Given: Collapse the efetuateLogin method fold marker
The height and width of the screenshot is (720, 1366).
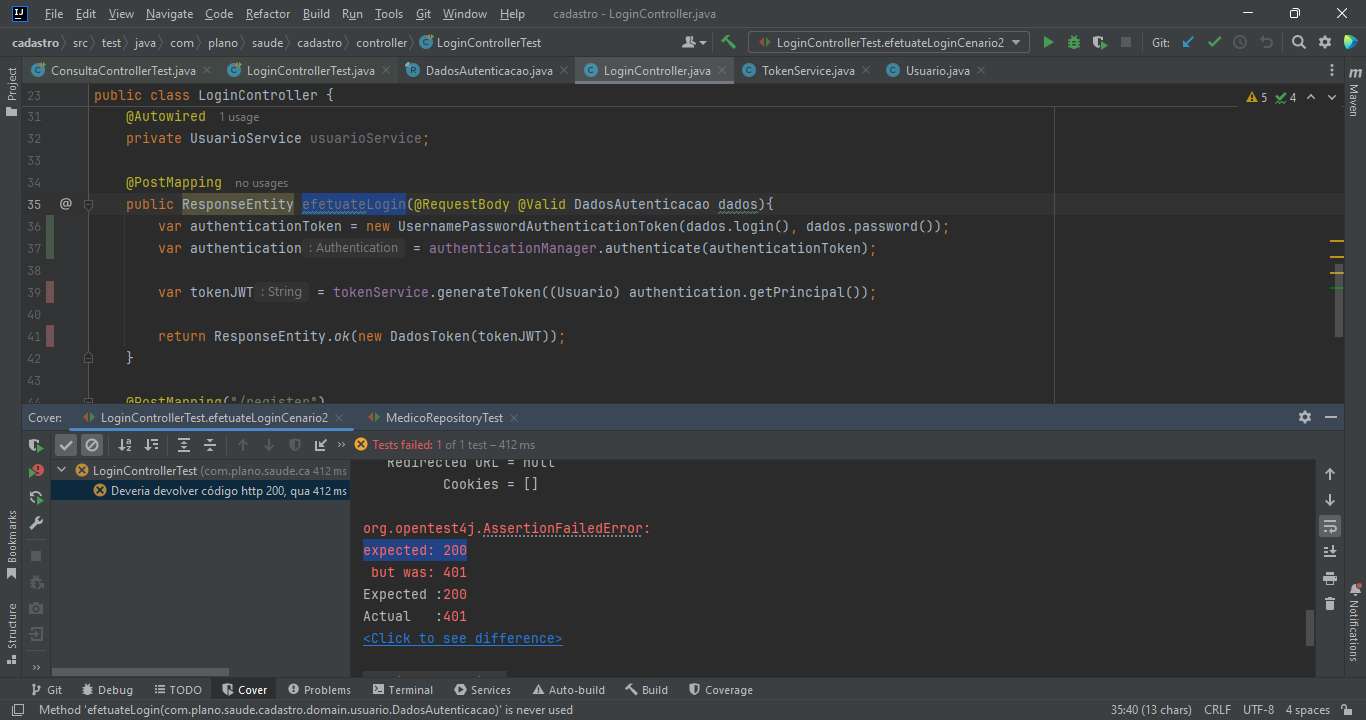Looking at the screenshot, I should pos(88,204).
